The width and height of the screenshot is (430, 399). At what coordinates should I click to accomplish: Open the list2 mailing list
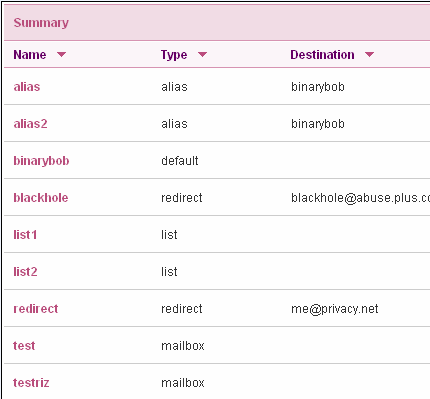[x=25, y=272]
